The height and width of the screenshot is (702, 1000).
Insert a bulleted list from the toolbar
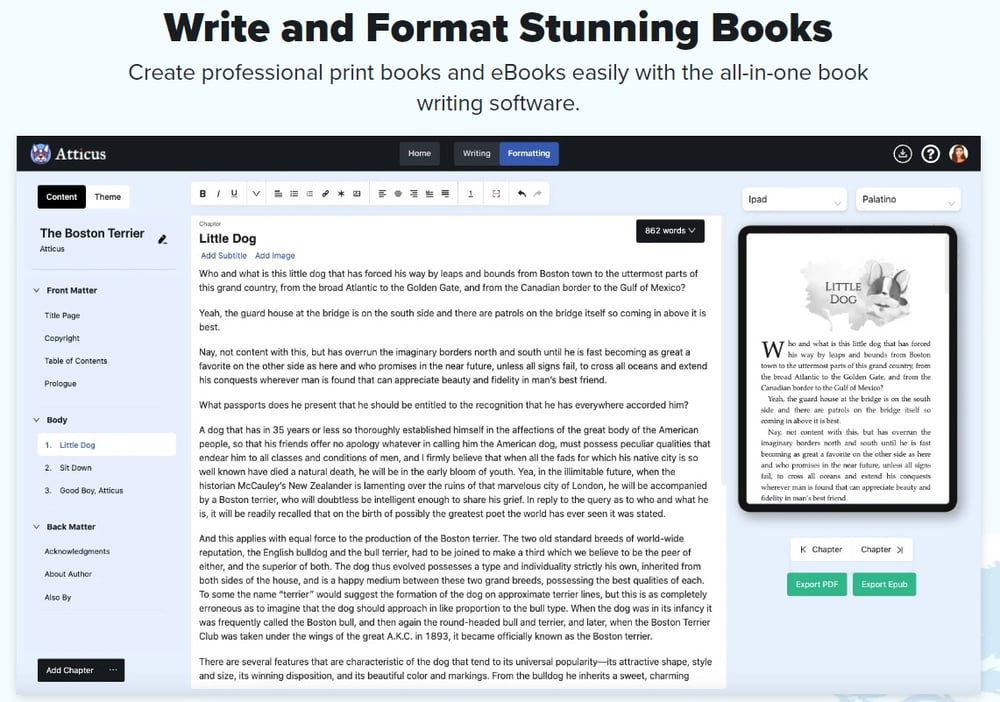click(x=294, y=194)
